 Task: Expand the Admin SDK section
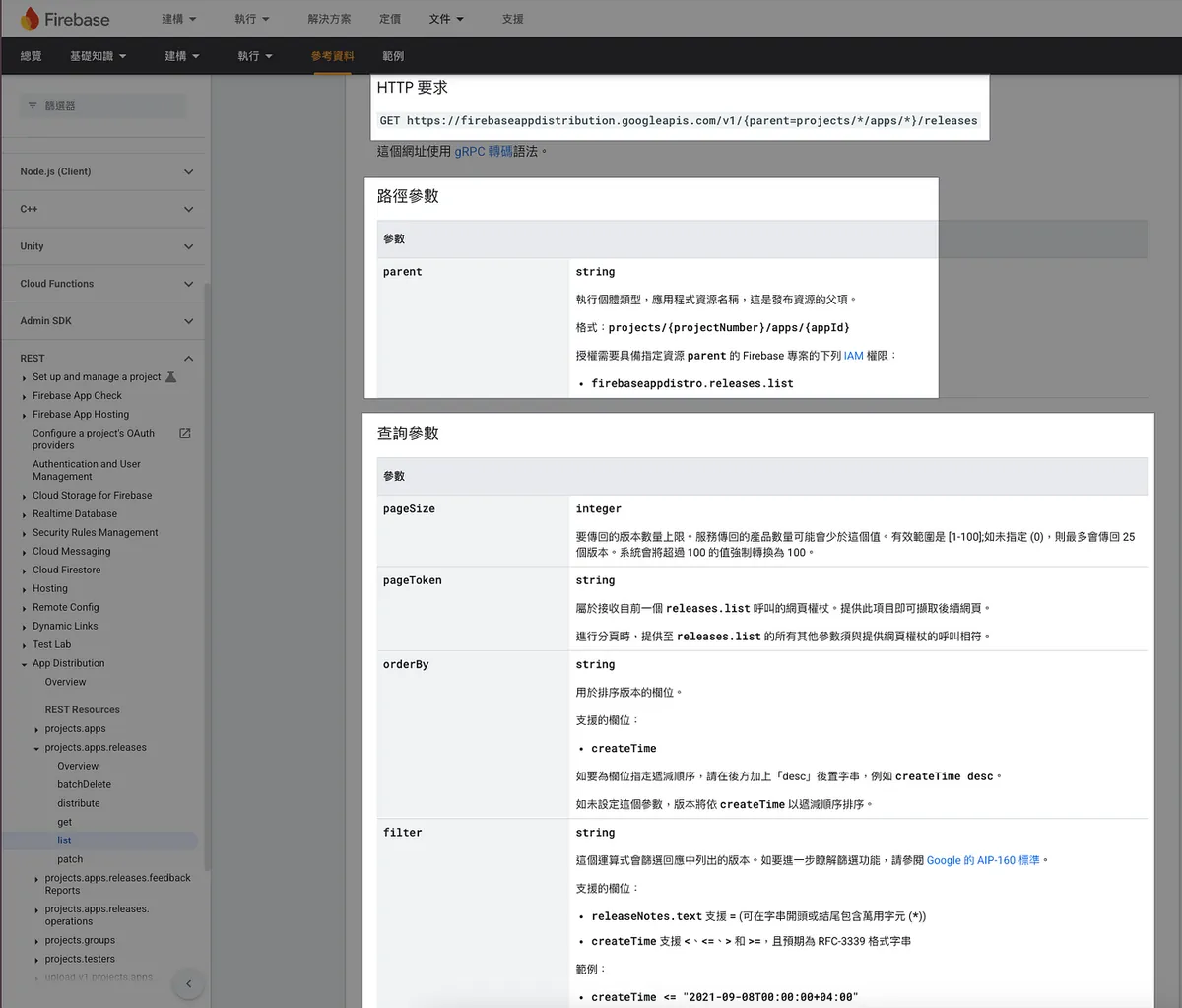click(188, 321)
